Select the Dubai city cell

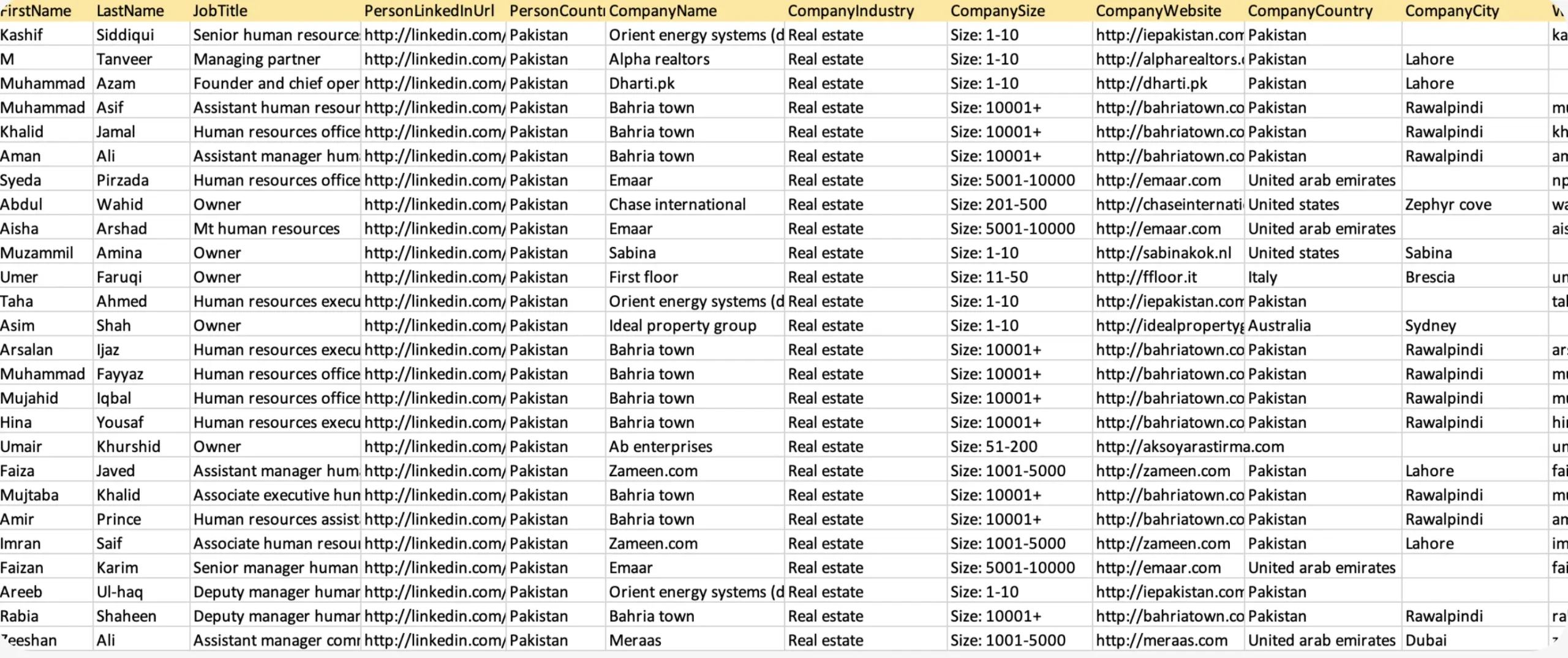(1474, 640)
